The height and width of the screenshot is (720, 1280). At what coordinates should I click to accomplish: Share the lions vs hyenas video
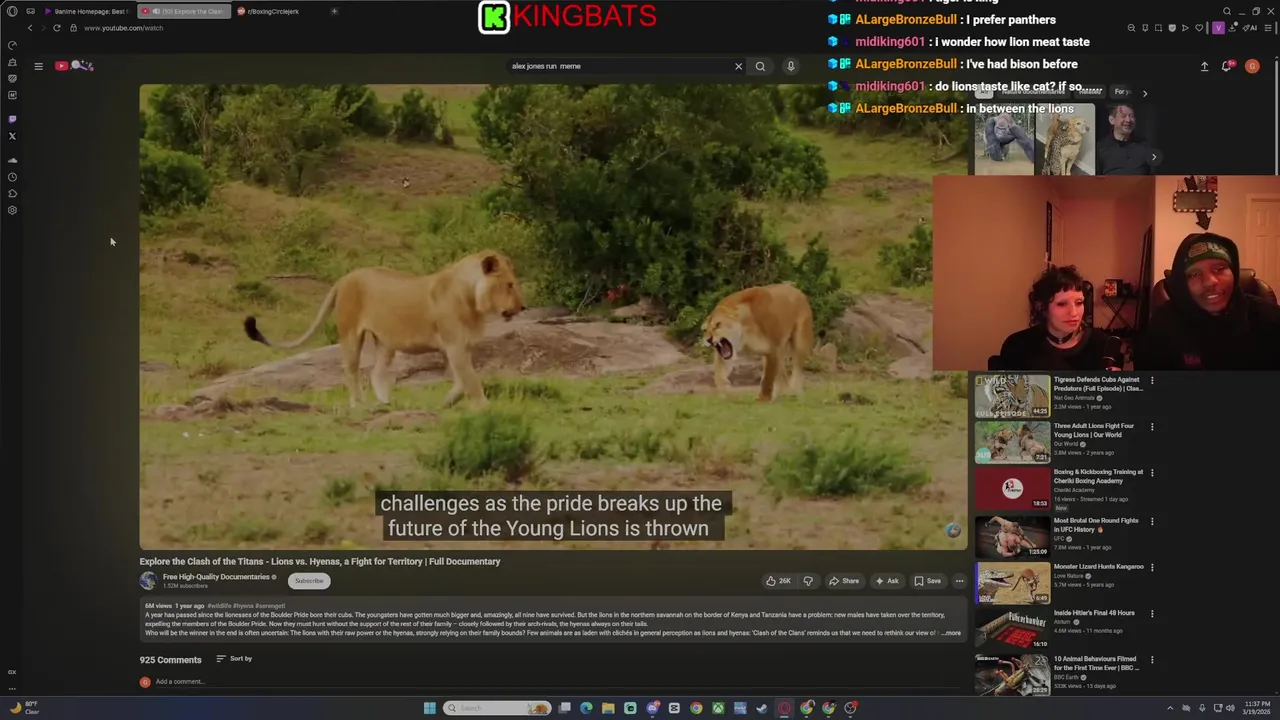pyautogui.click(x=844, y=581)
